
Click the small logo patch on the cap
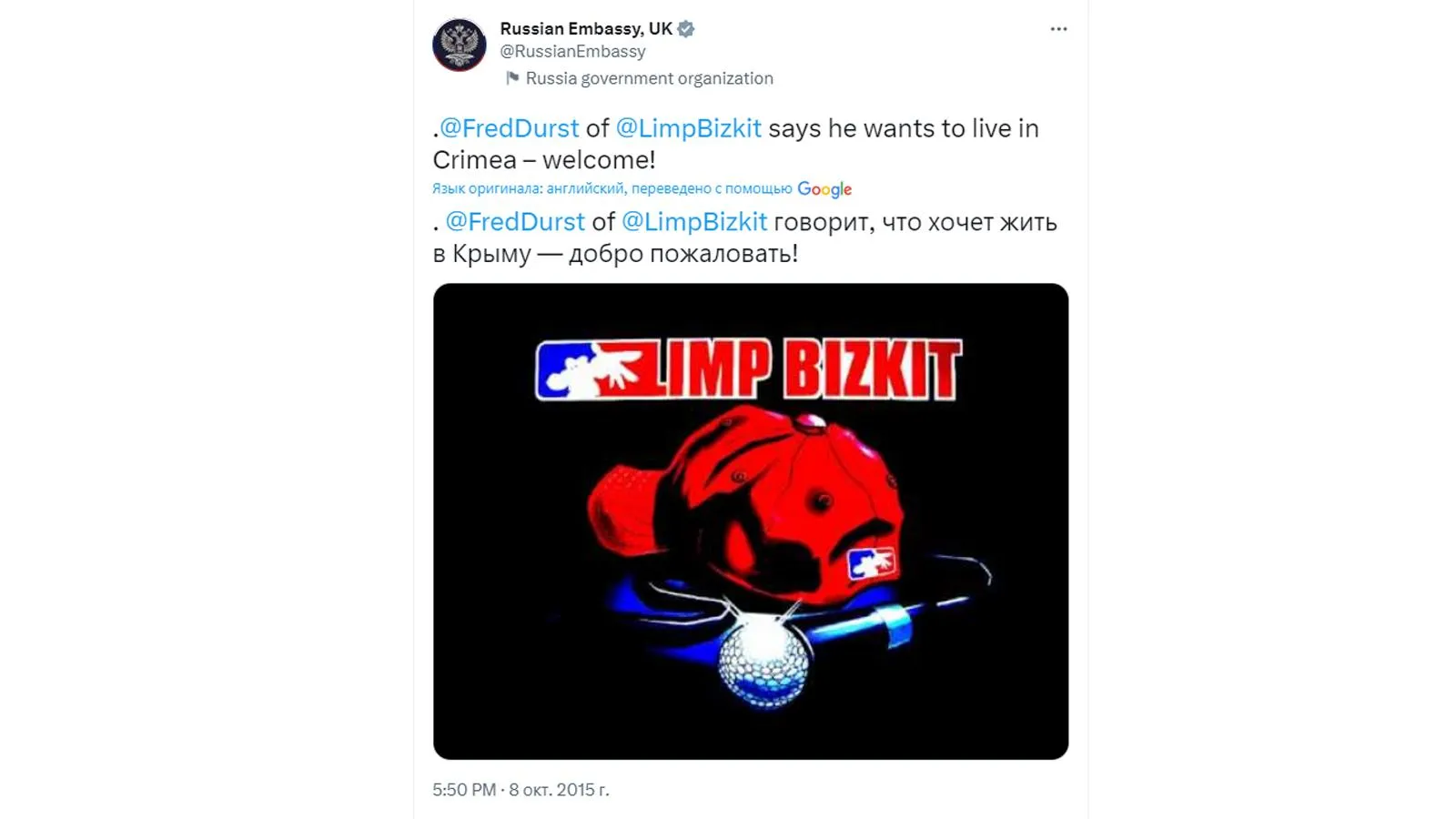(871, 564)
